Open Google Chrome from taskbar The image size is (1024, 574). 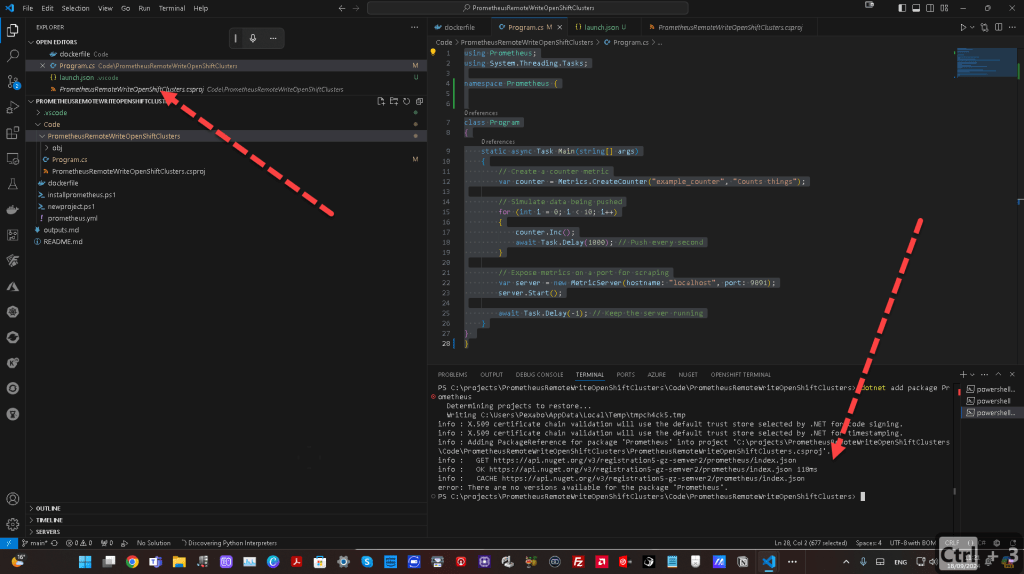(132, 562)
